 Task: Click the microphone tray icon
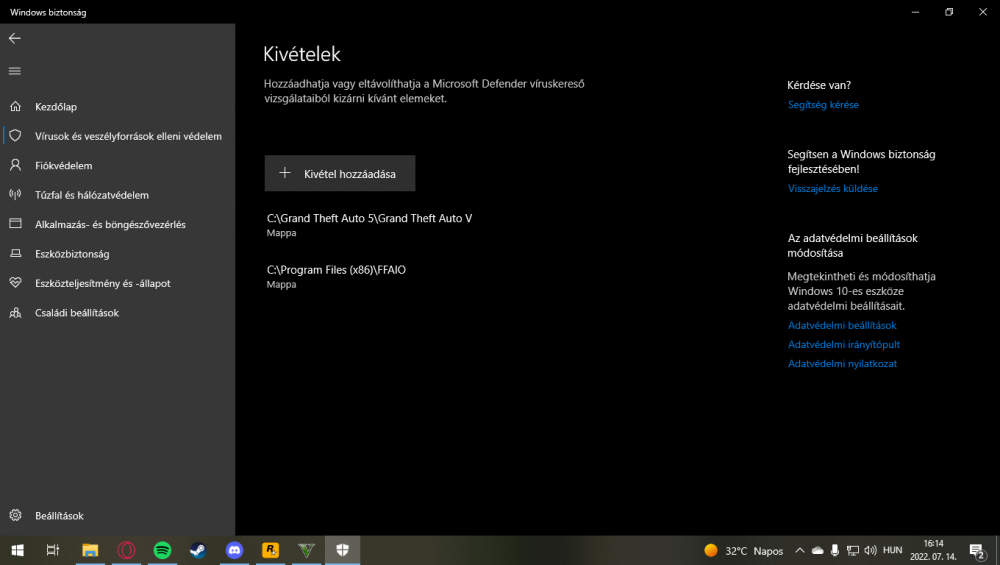click(834, 550)
